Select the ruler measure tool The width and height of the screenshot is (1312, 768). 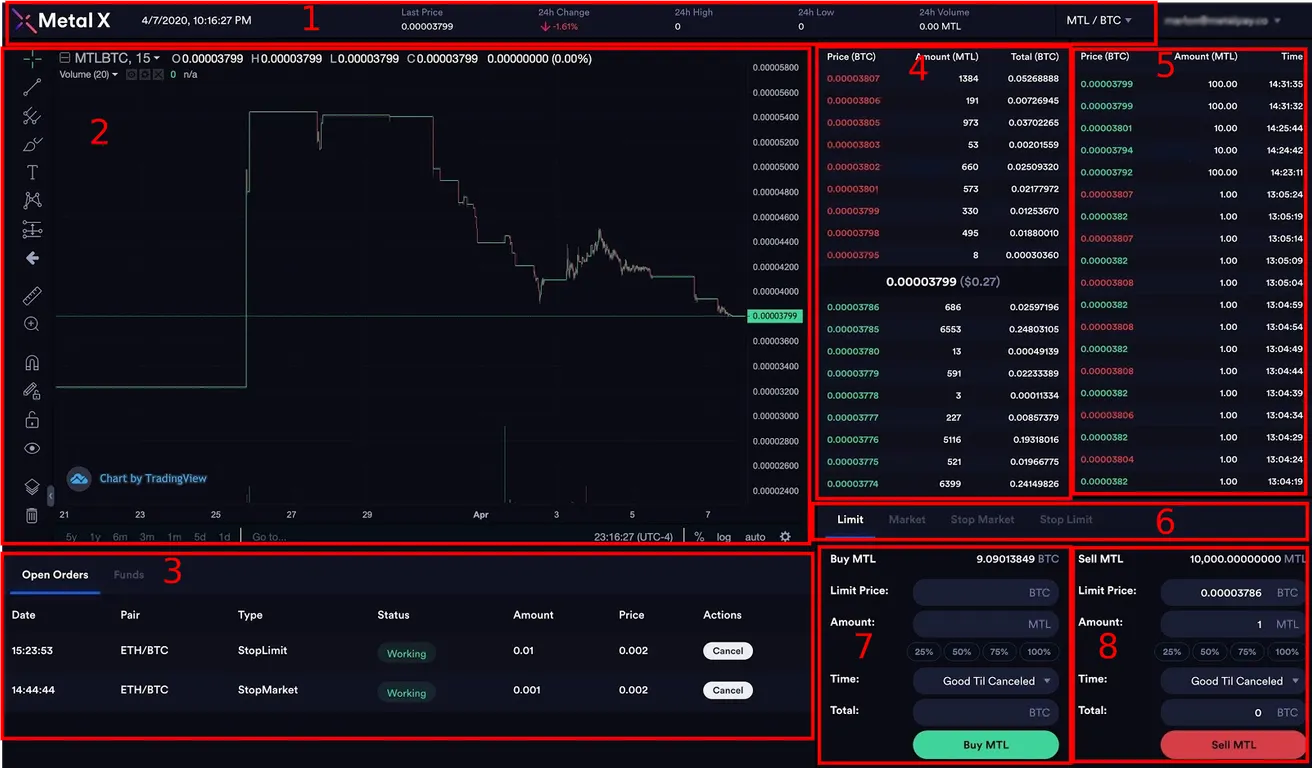[x=32, y=296]
